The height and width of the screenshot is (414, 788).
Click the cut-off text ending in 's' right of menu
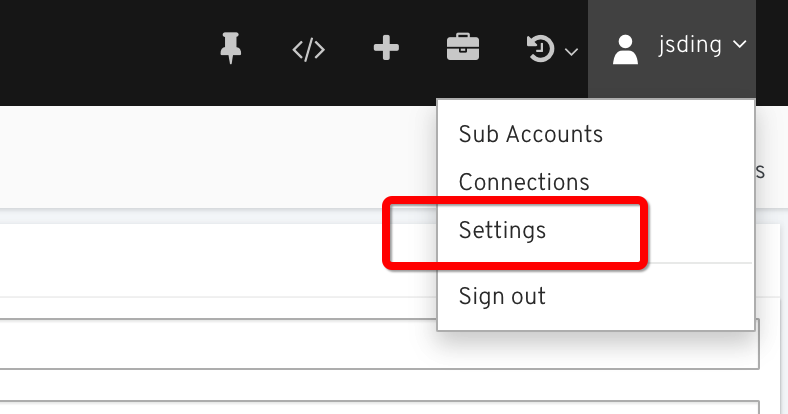pos(760,171)
